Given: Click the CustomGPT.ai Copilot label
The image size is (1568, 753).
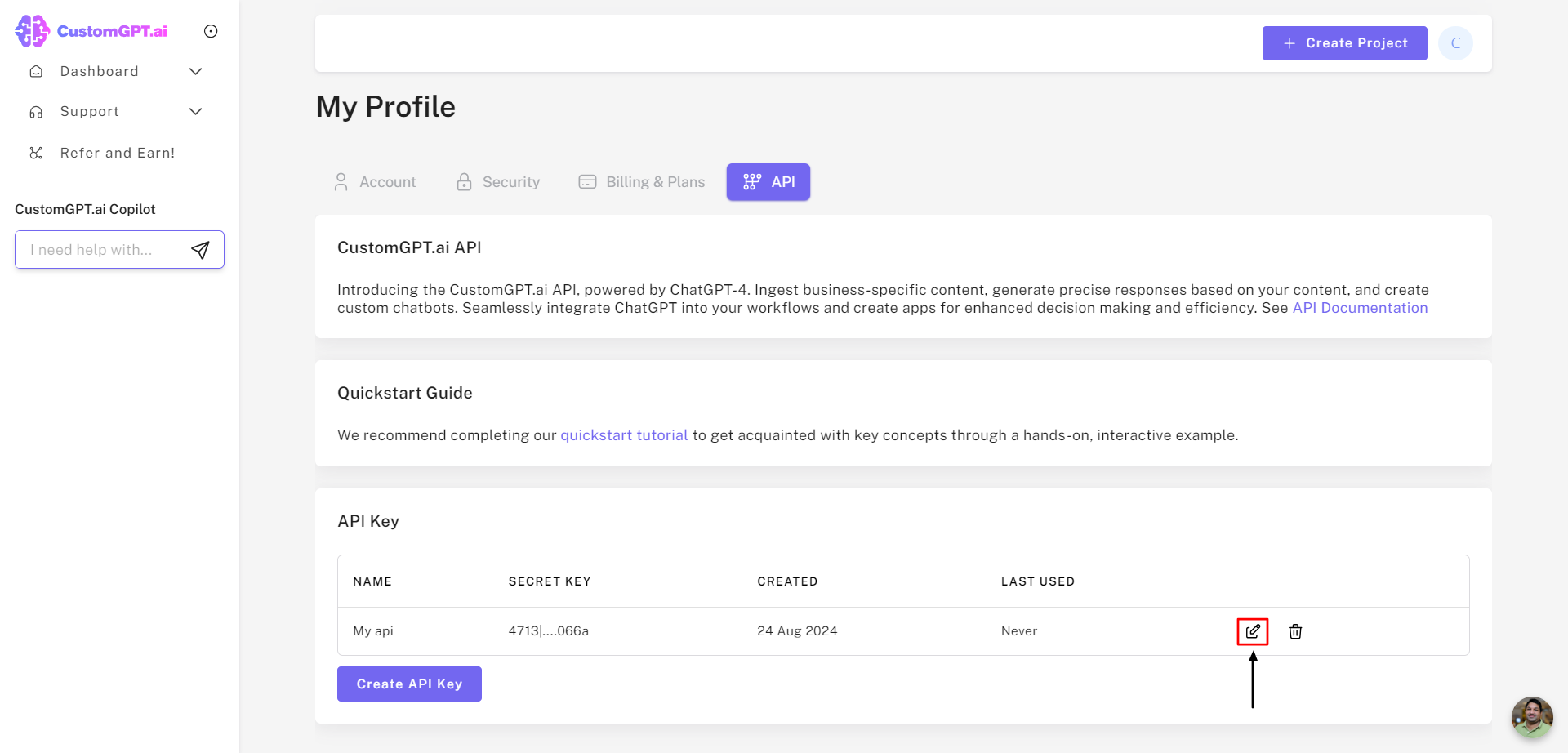Looking at the screenshot, I should click(x=85, y=209).
